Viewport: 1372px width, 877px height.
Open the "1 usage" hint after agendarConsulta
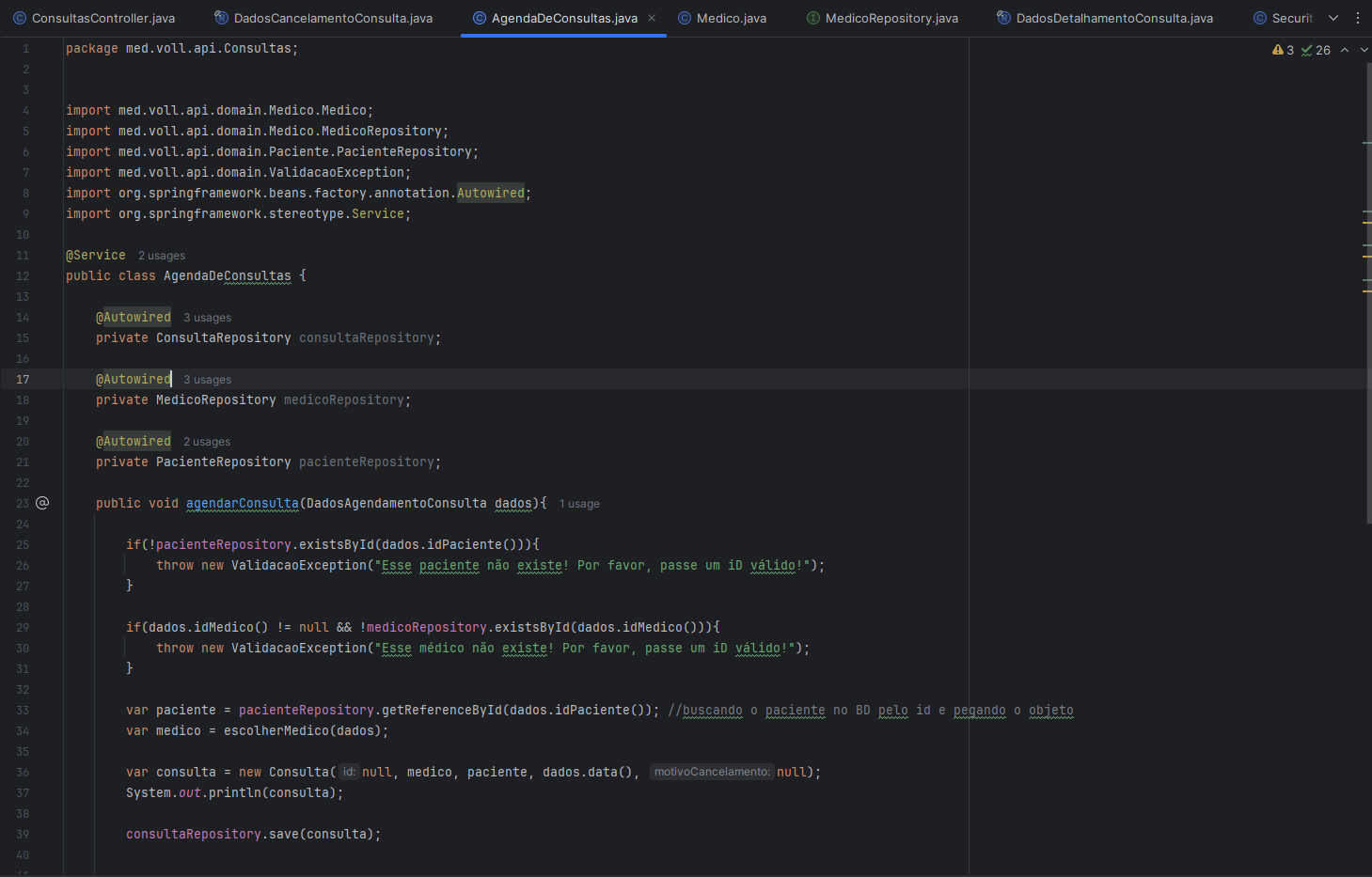(579, 504)
